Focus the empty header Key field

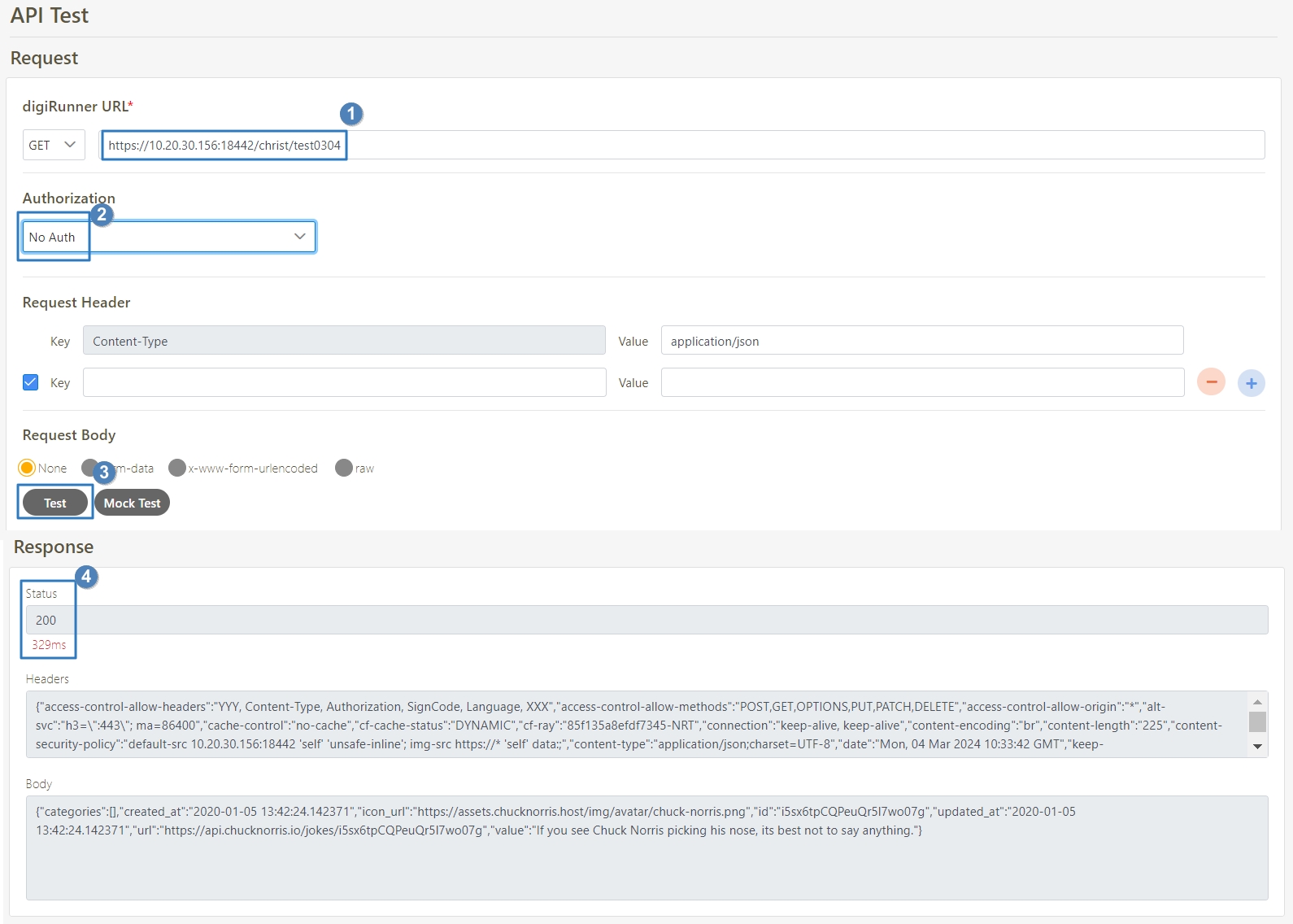[344, 382]
